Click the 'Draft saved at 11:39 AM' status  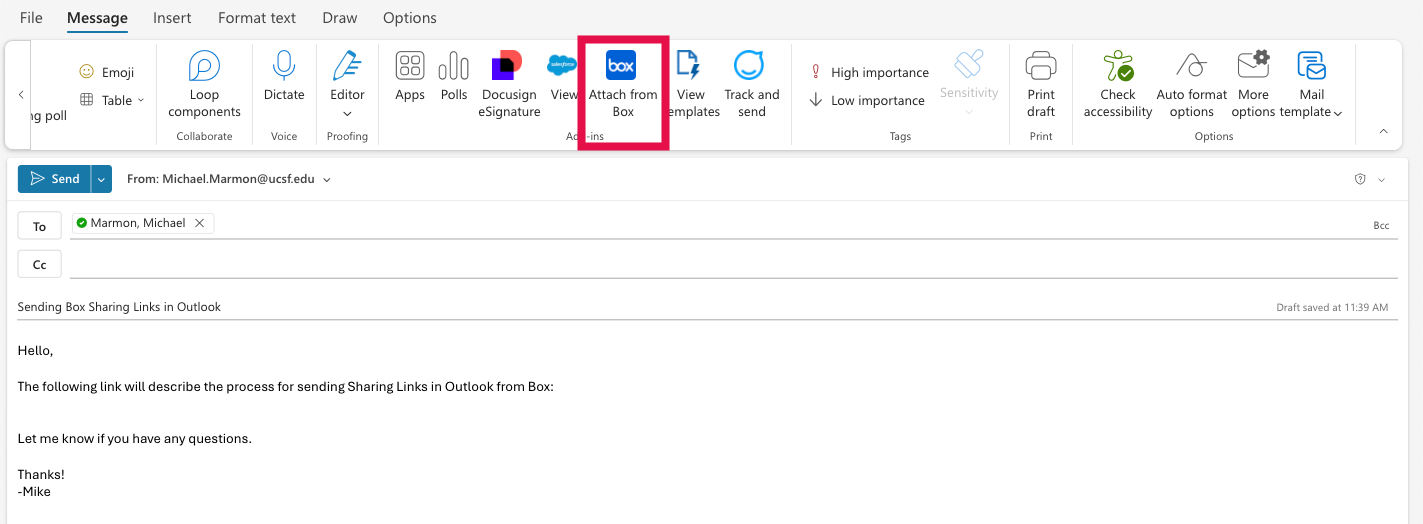click(x=1332, y=307)
